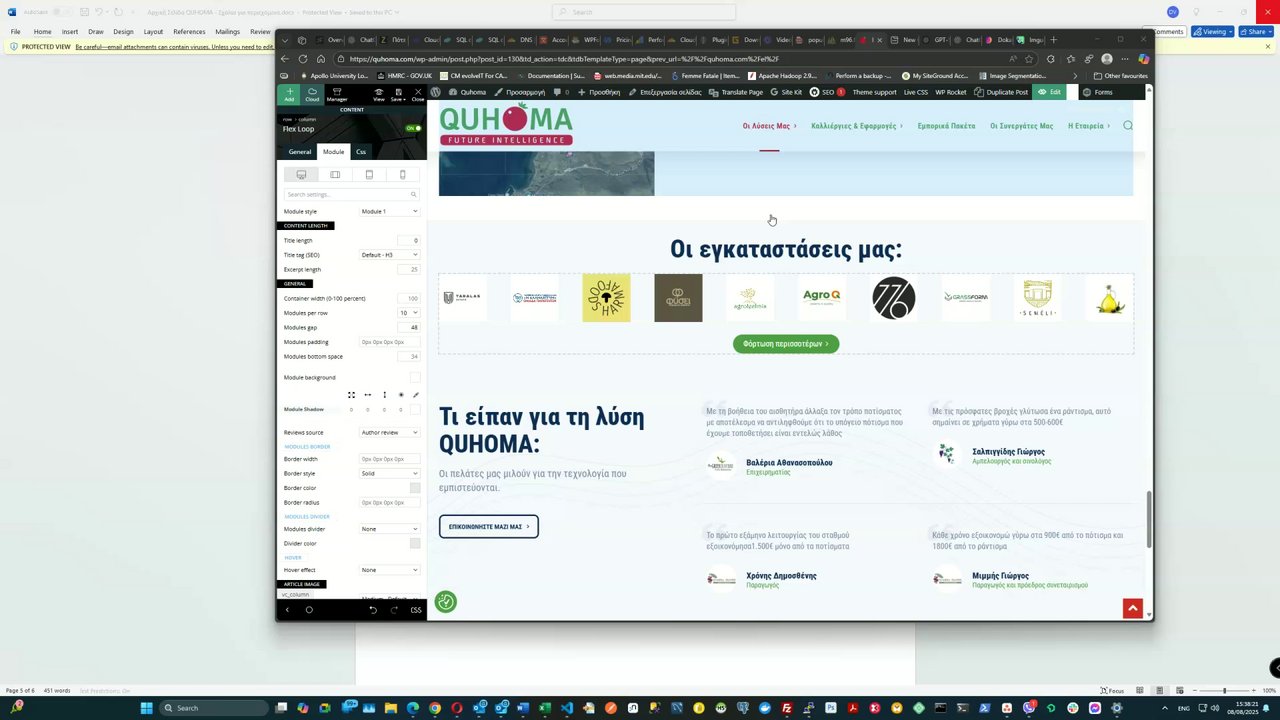Click the Agro Q partner logo

822,298
